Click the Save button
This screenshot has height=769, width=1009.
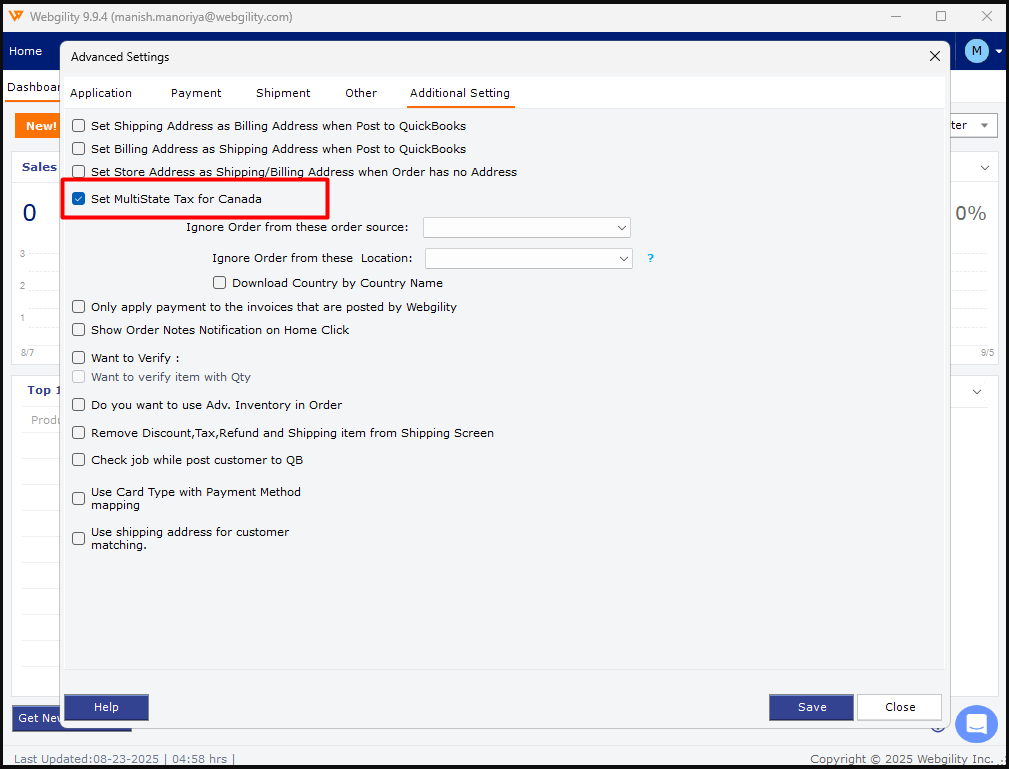(811, 707)
